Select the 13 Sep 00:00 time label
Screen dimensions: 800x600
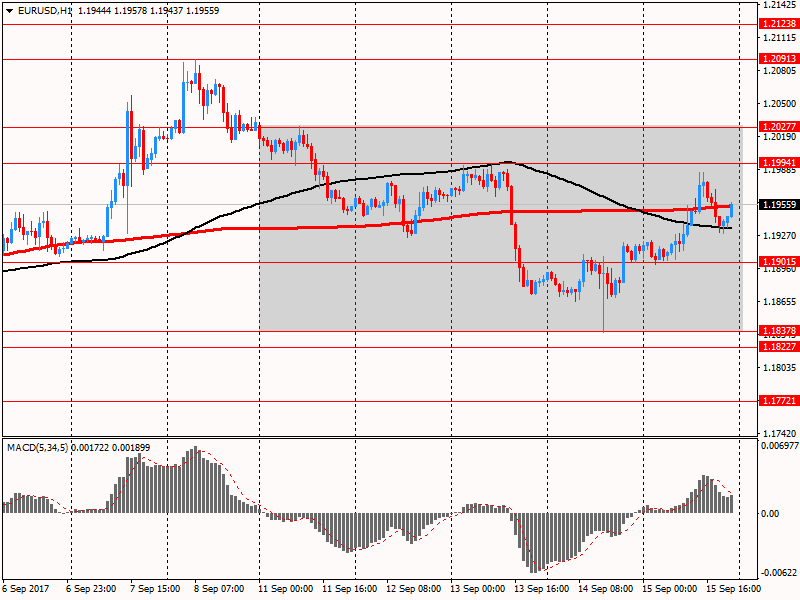click(478, 589)
